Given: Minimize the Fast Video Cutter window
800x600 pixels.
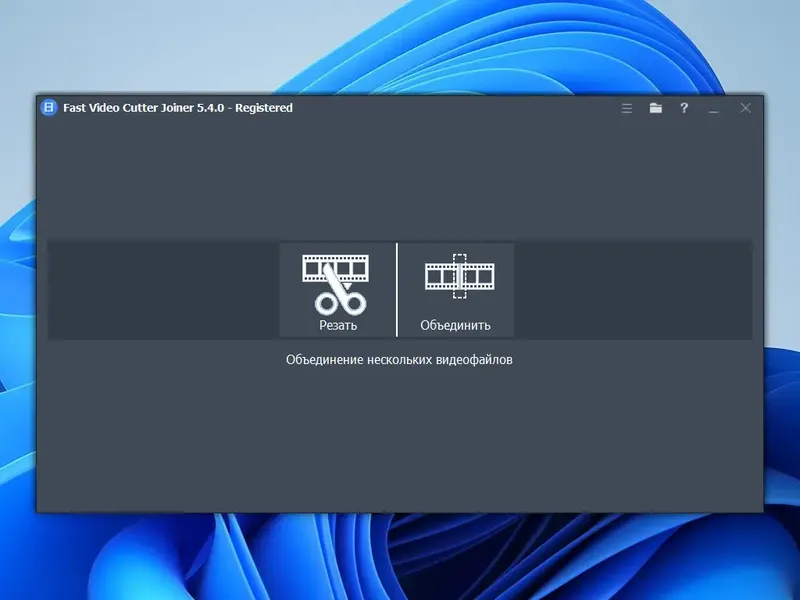Looking at the screenshot, I should point(712,108).
